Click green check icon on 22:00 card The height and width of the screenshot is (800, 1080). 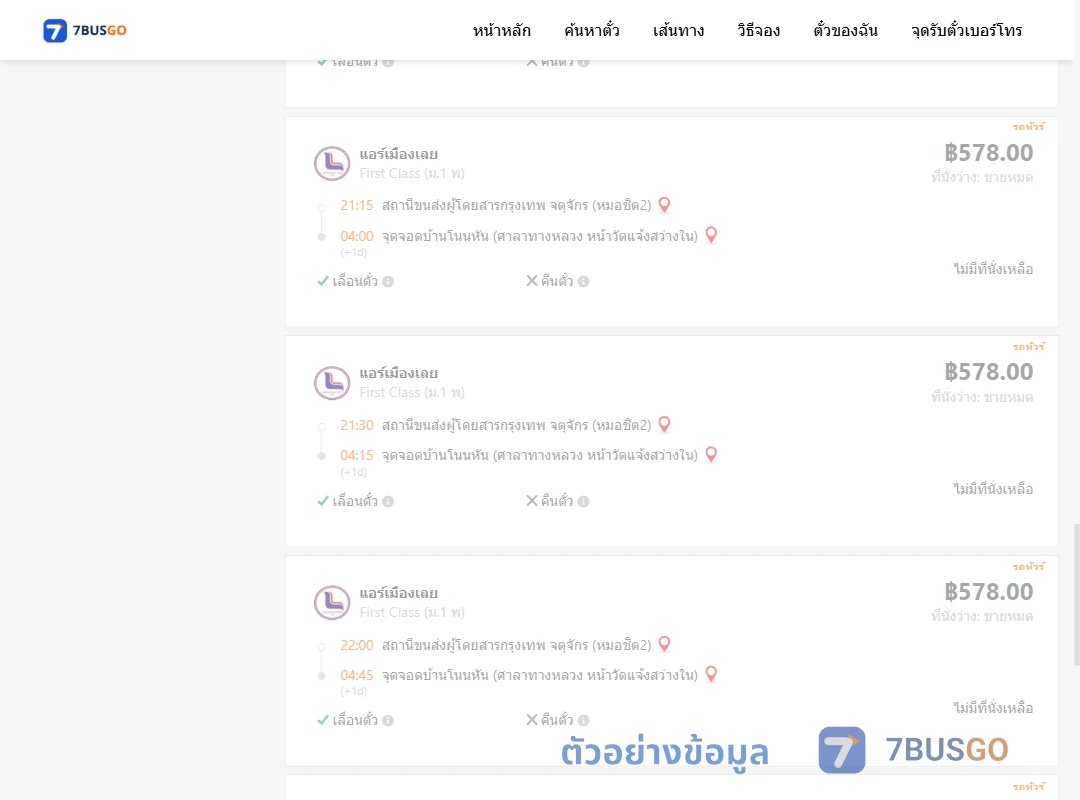322,720
